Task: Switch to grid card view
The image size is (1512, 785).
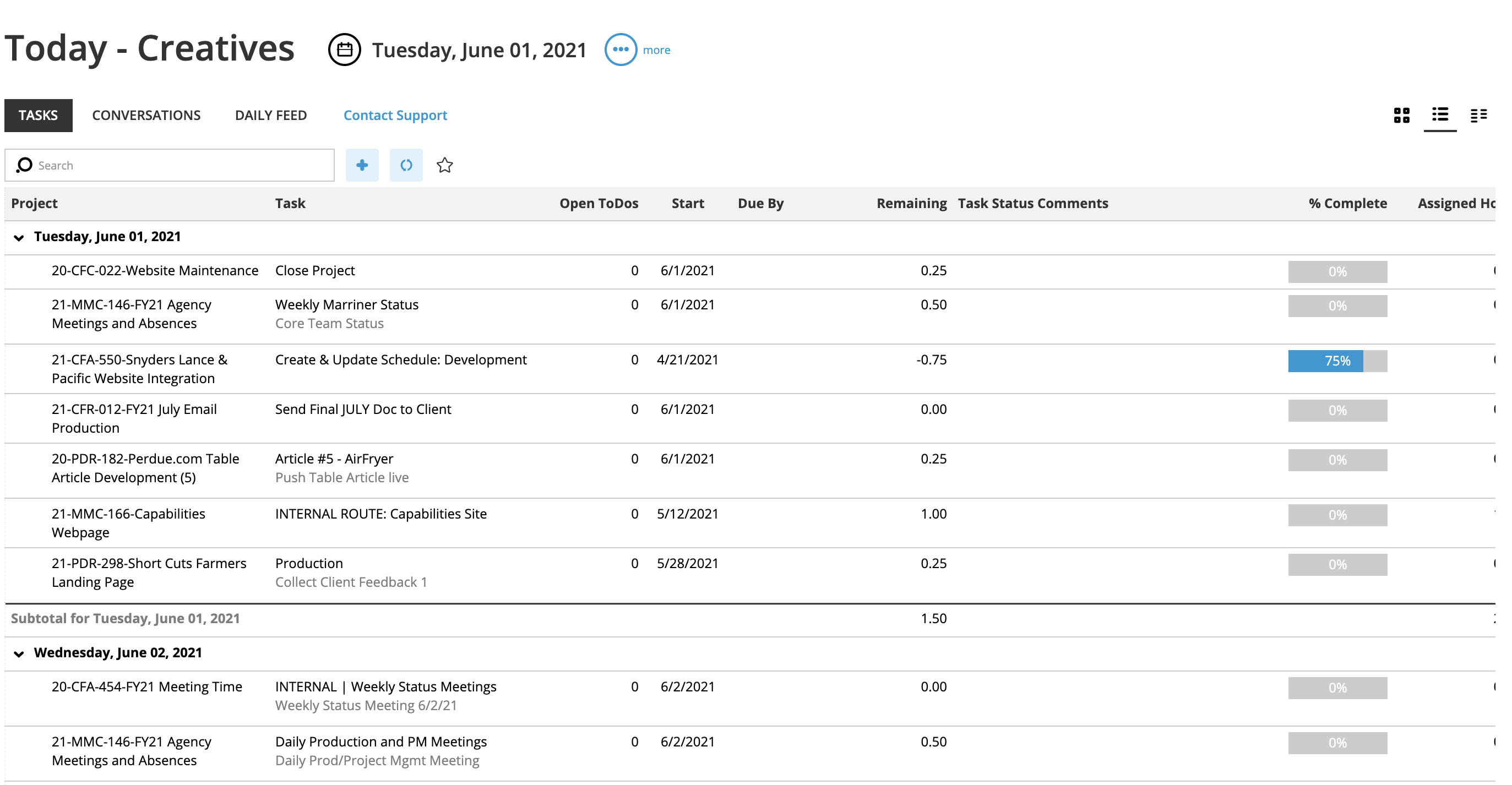Action: coord(1401,115)
